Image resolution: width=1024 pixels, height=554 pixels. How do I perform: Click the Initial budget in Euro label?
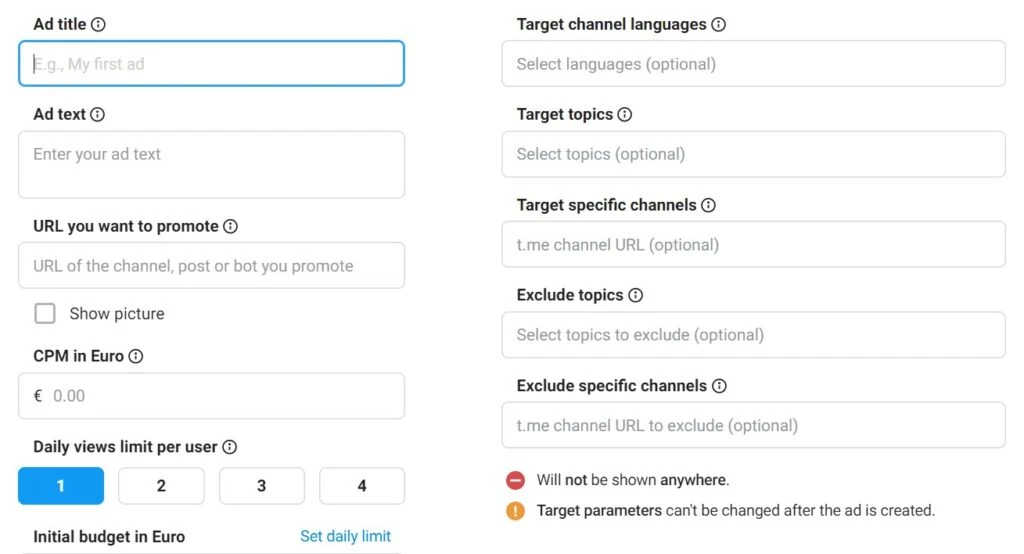pyautogui.click(x=109, y=536)
